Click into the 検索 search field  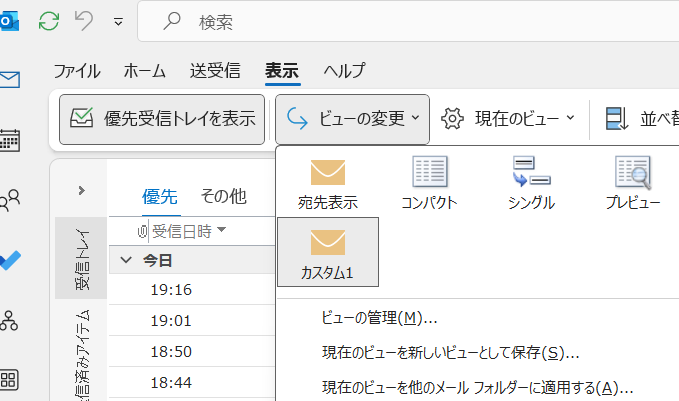pos(400,21)
